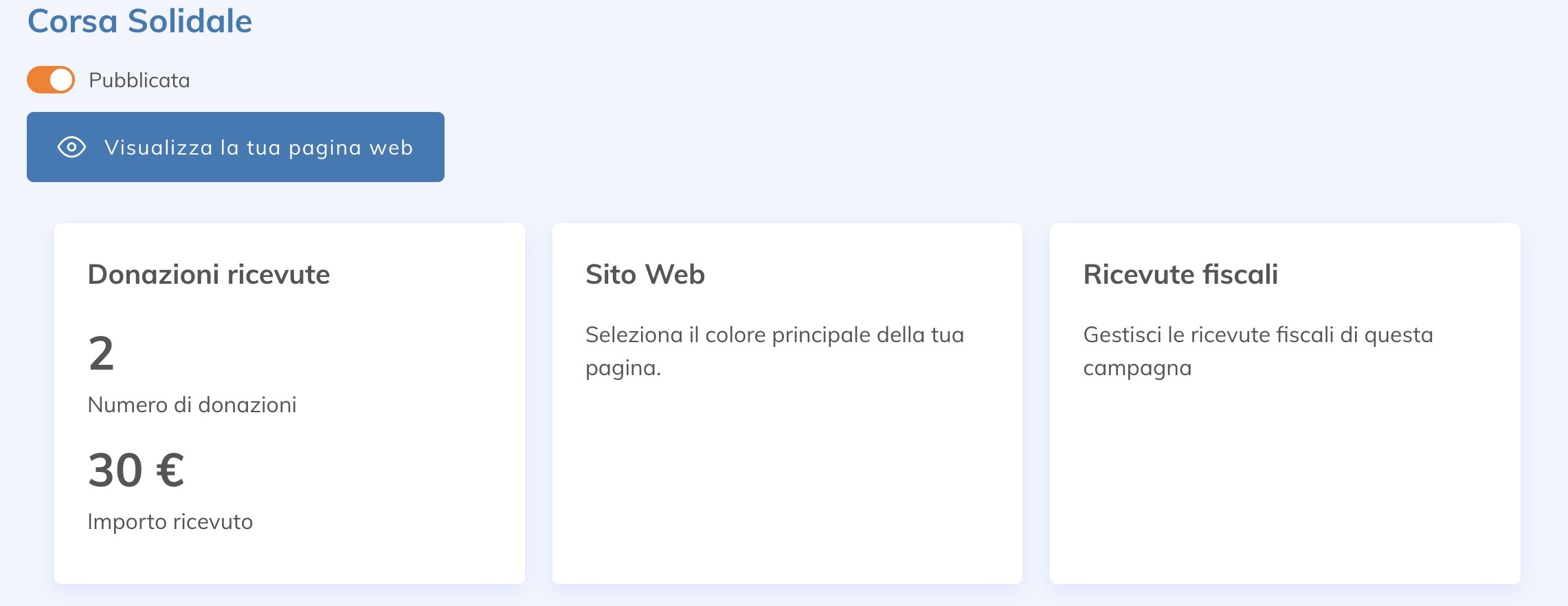Click the word "campagna" in Ricevute fiscali card
The height and width of the screenshot is (606, 1568).
pos(1137,368)
